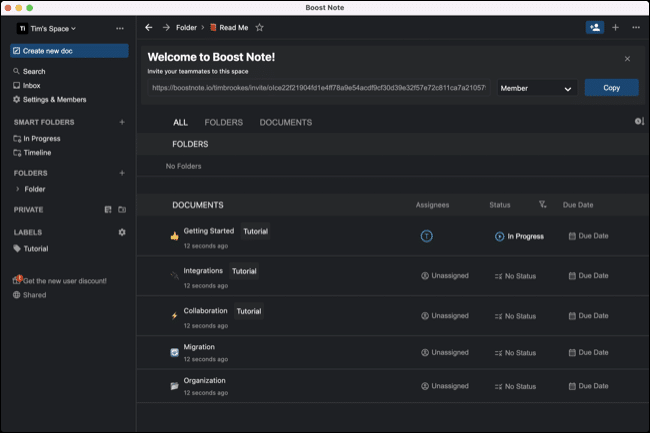Click the Due Date column header
Viewport: 650px width, 433px height.
point(578,205)
